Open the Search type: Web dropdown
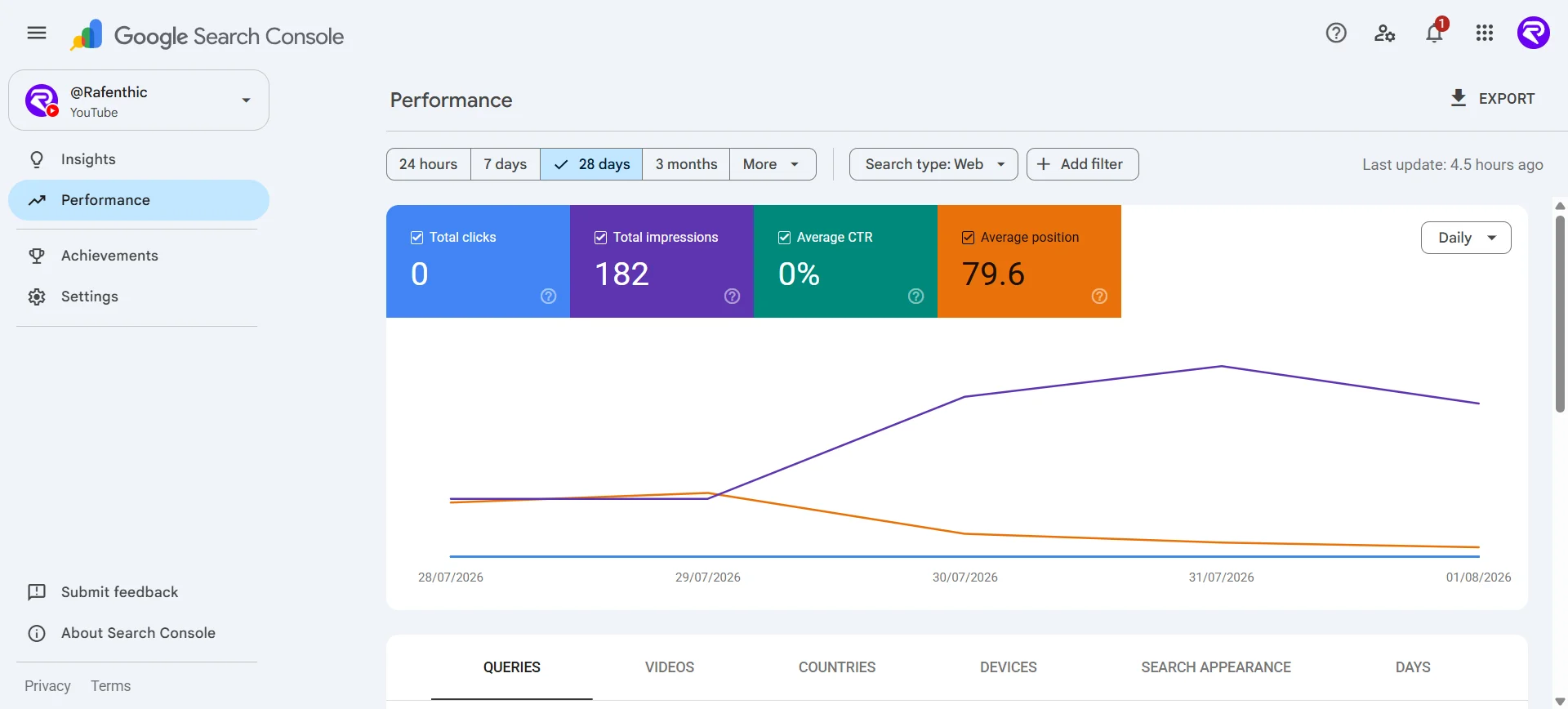 tap(933, 164)
